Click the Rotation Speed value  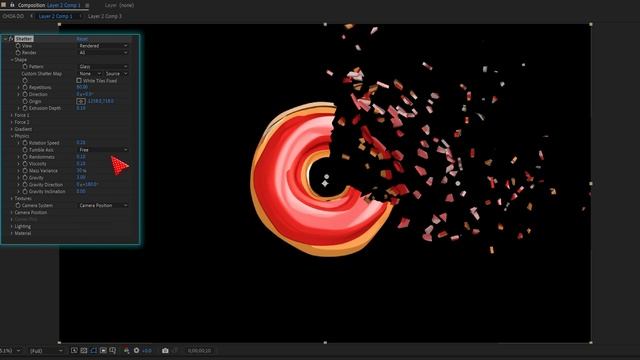coord(81,143)
